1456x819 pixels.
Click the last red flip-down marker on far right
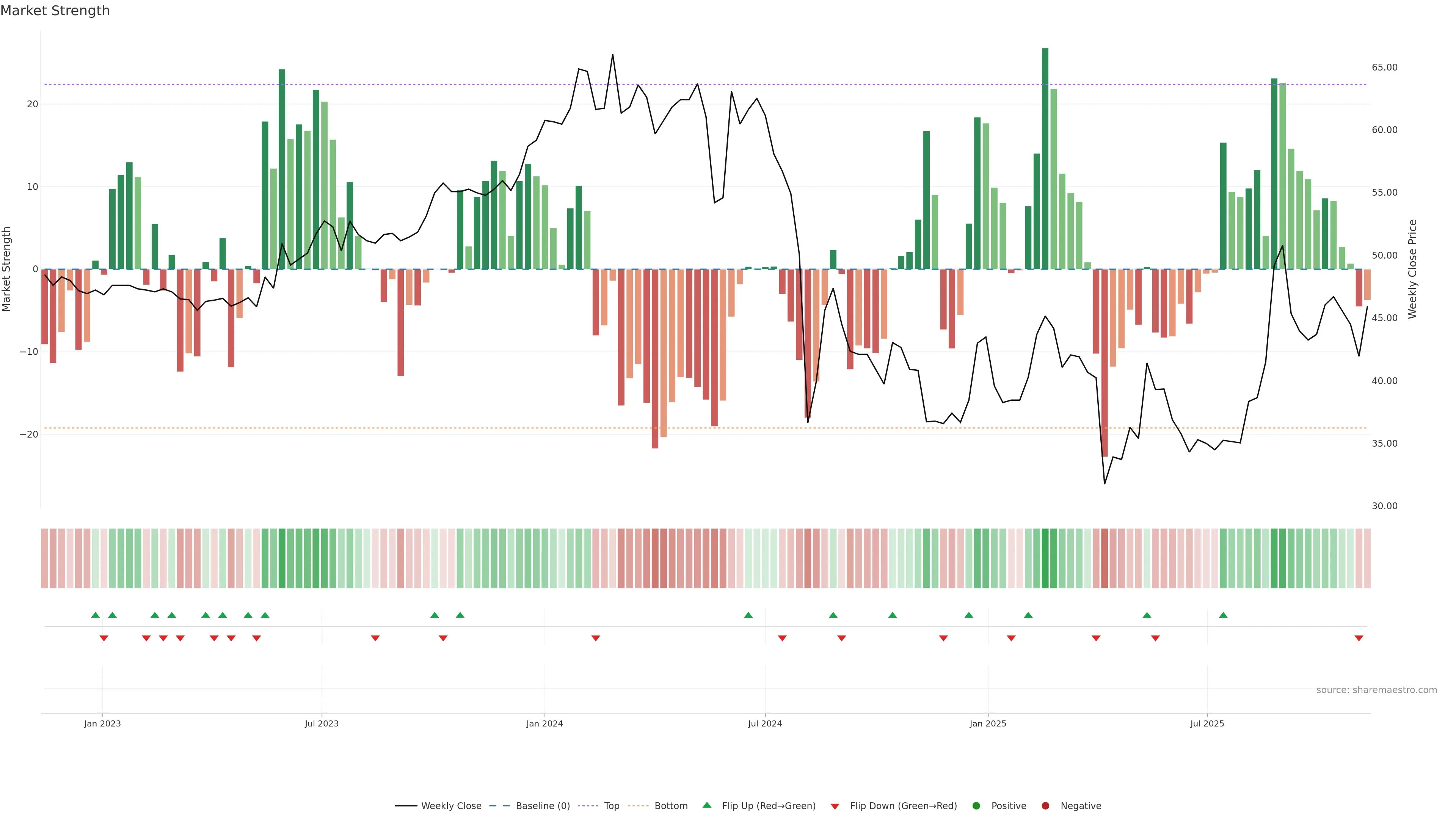[x=1359, y=638]
